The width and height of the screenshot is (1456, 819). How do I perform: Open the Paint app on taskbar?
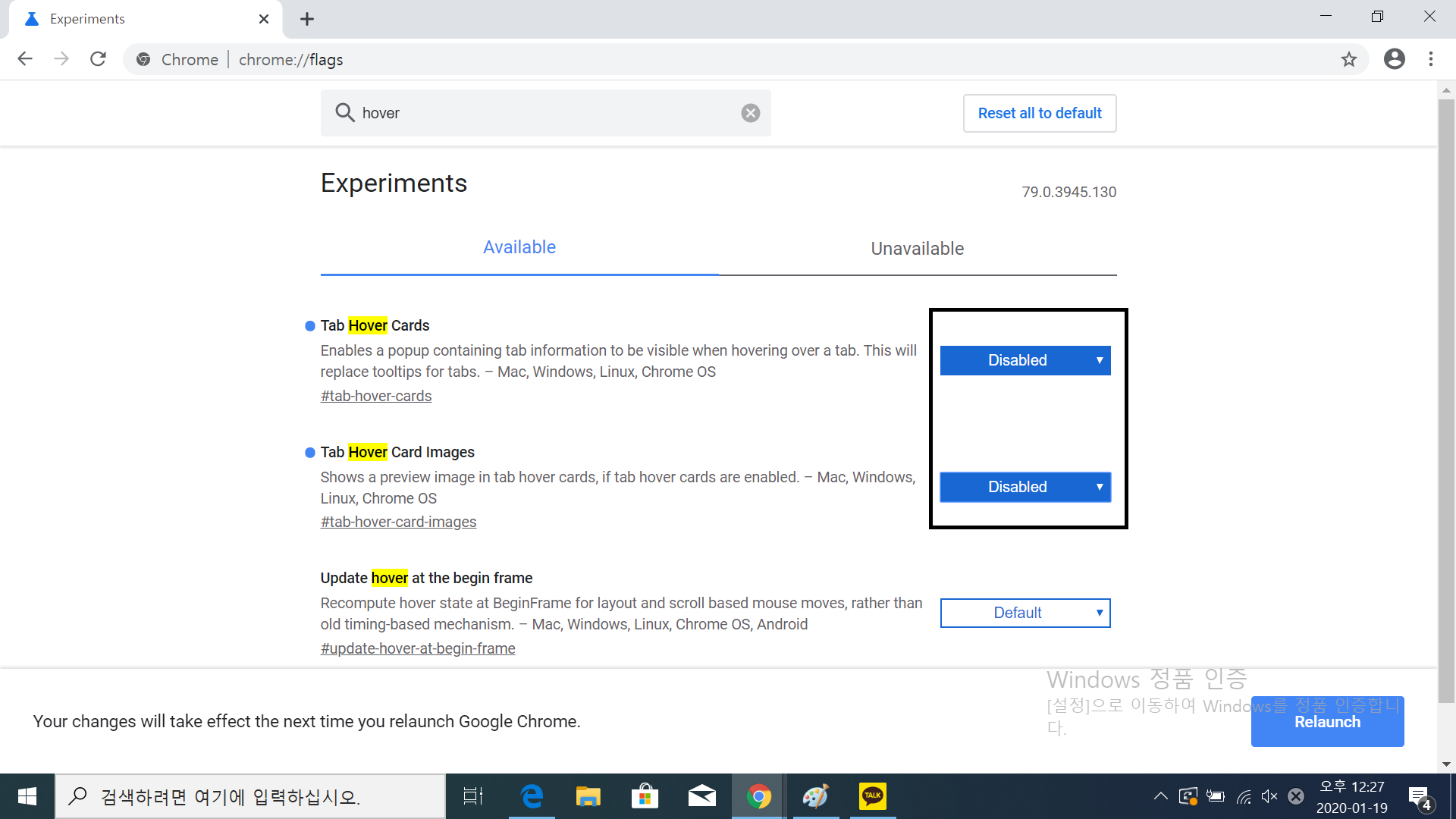(x=816, y=796)
